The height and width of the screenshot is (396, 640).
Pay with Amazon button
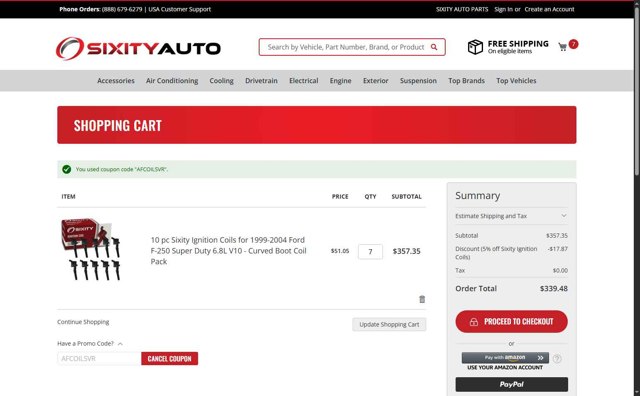coord(505,358)
